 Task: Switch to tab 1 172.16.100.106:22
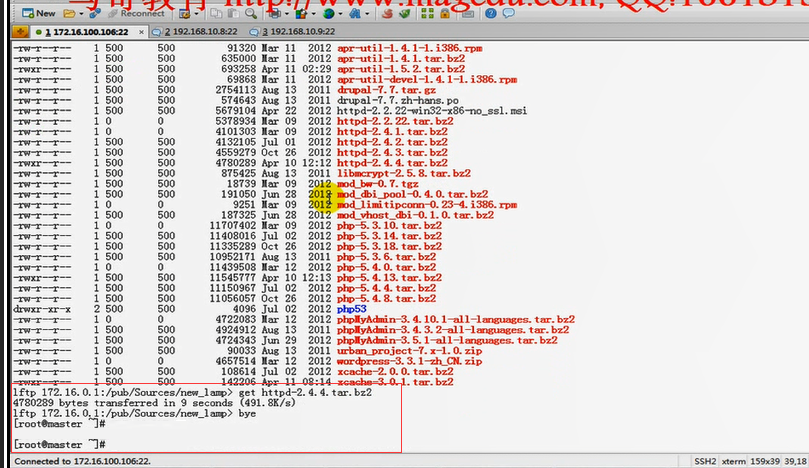86,32
